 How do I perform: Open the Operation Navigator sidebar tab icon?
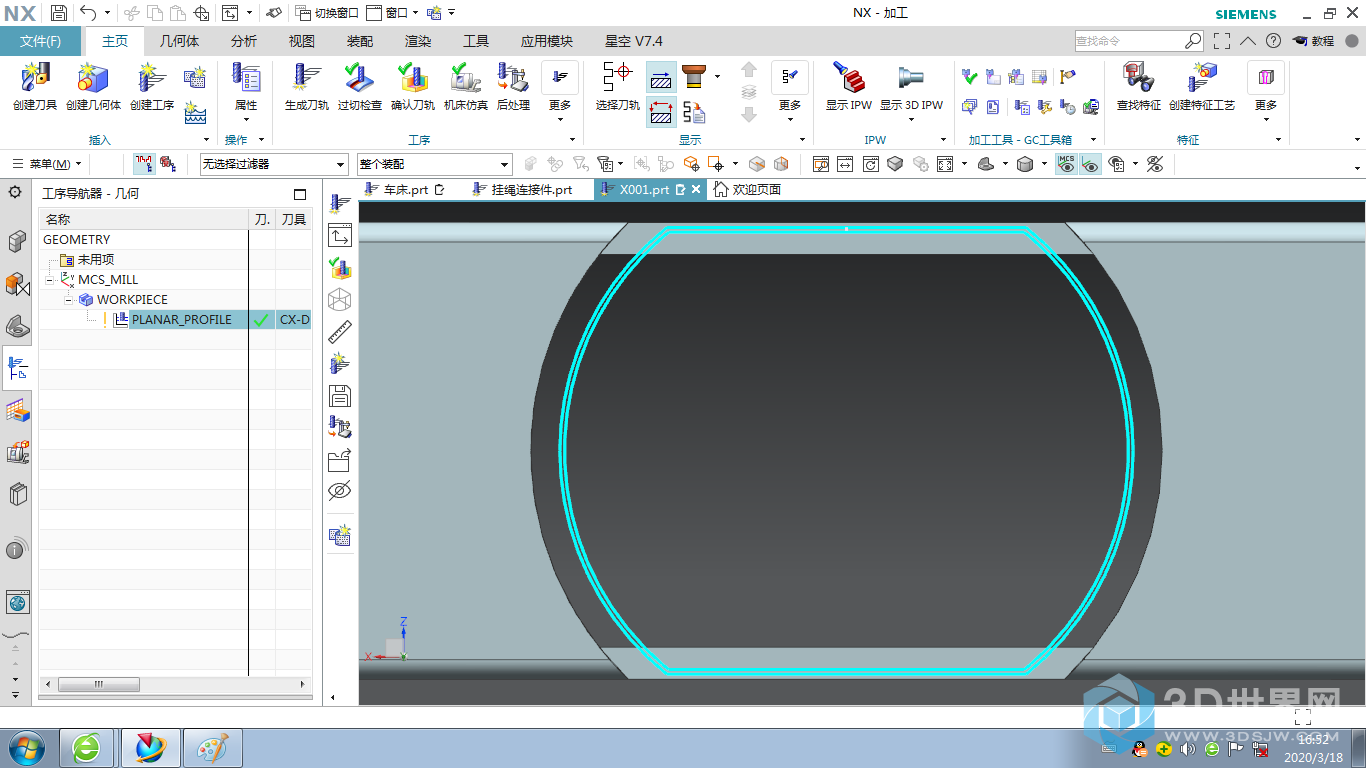coord(17,368)
